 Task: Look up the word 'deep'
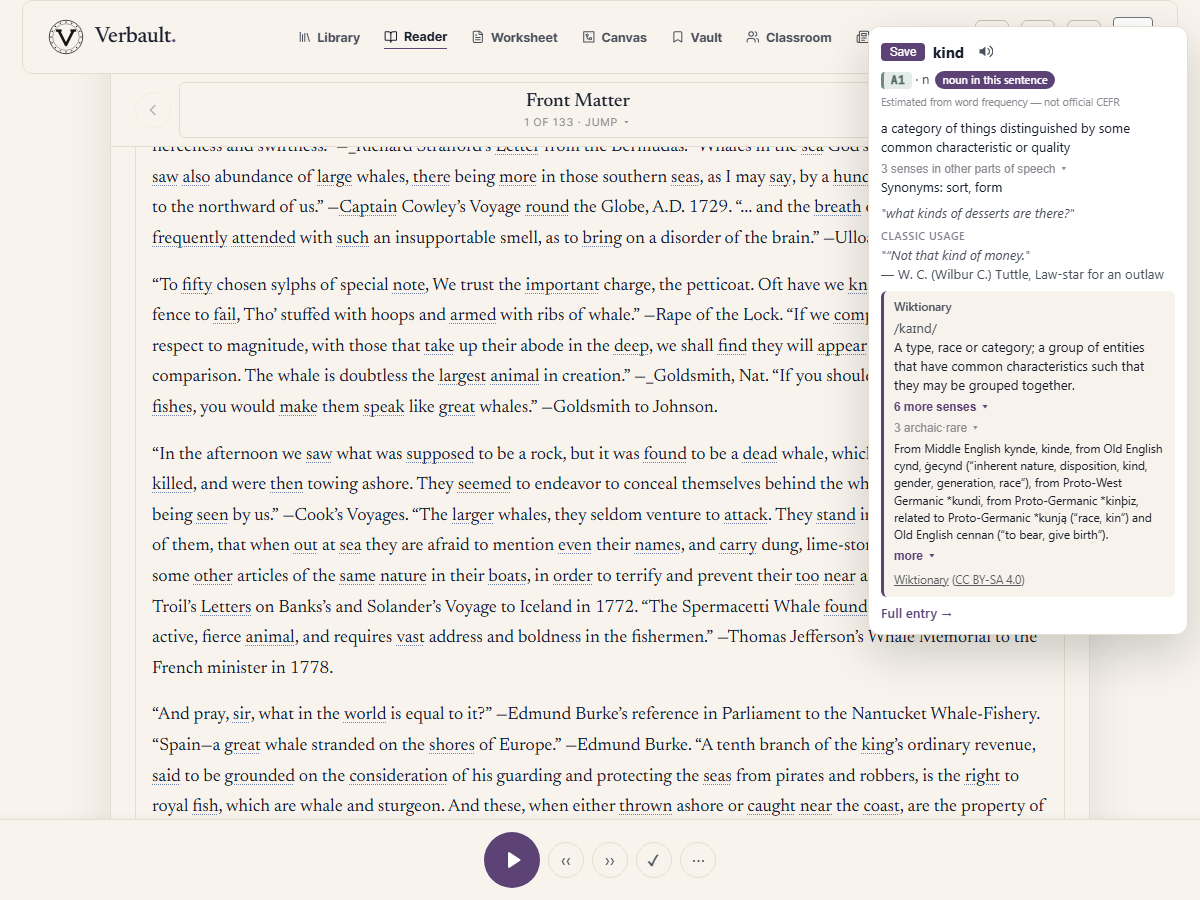[x=631, y=346]
